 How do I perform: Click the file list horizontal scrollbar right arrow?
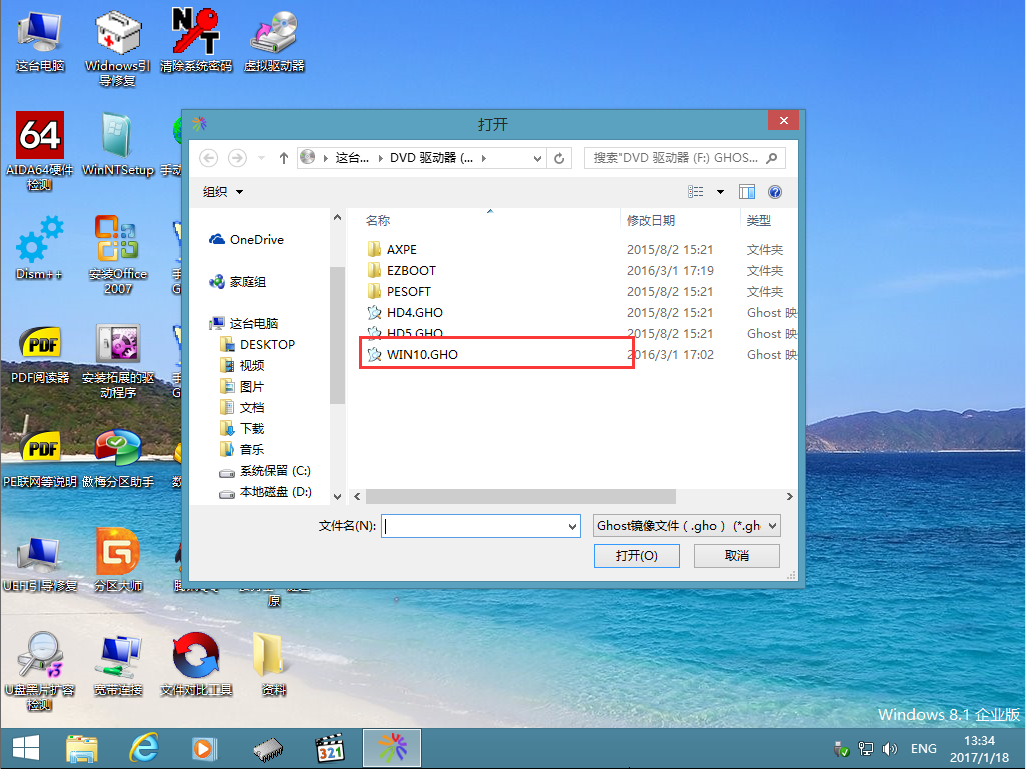coord(789,497)
